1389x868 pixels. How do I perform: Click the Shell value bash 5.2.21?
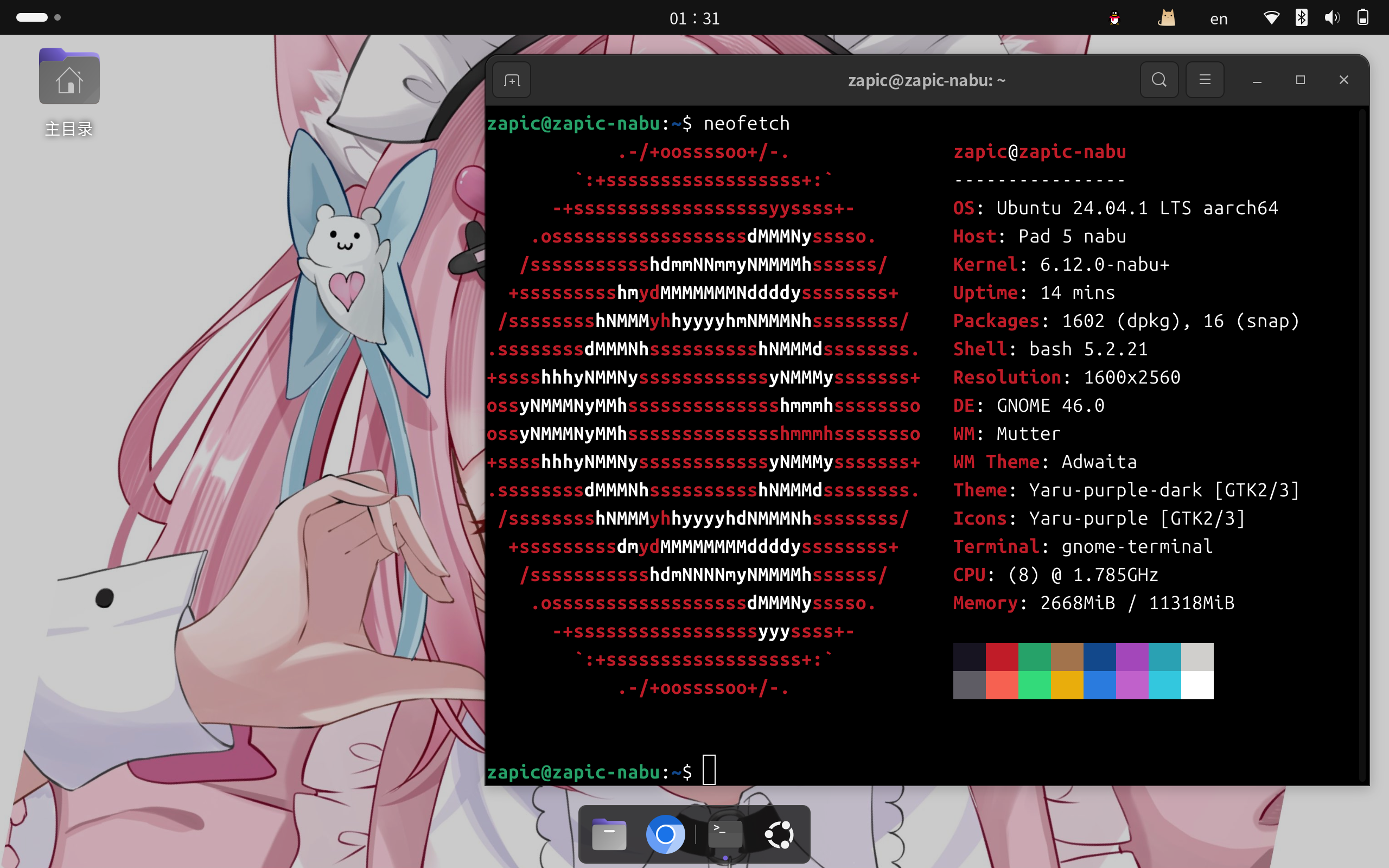pyautogui.click(x=1088, y=348)
